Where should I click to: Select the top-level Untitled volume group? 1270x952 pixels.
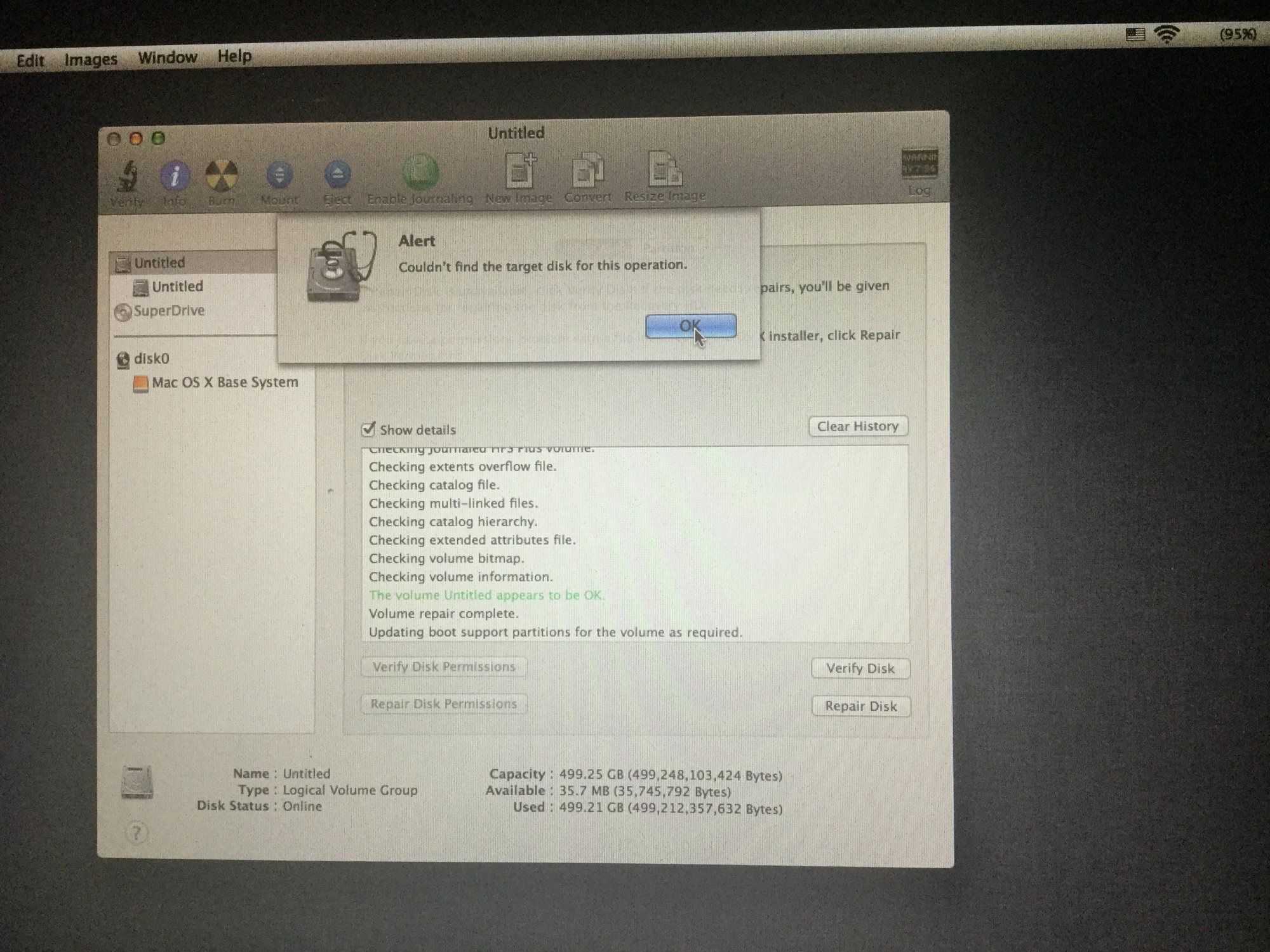pyautogui.click(x=159, y=263)
